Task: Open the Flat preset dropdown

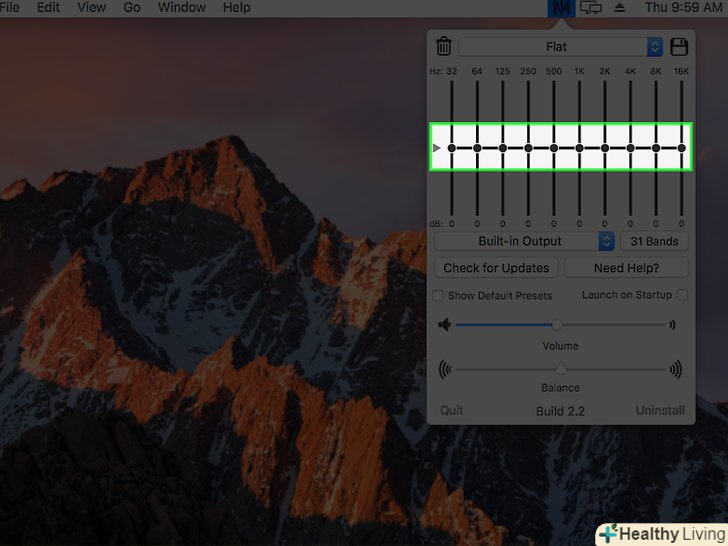Action: 561,47
